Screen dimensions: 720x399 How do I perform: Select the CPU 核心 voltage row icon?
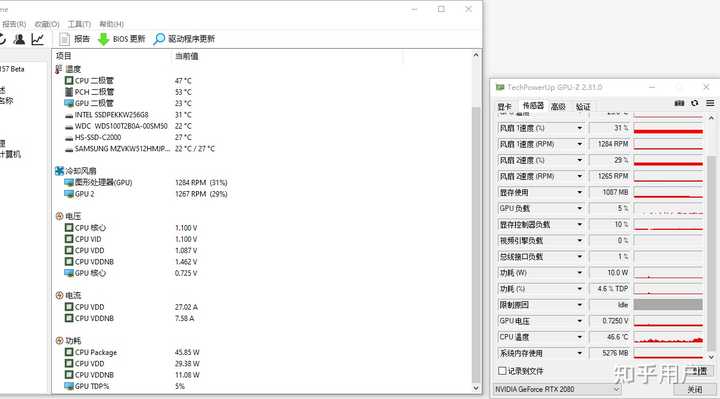pyautogui.click(x=69, y=228)
